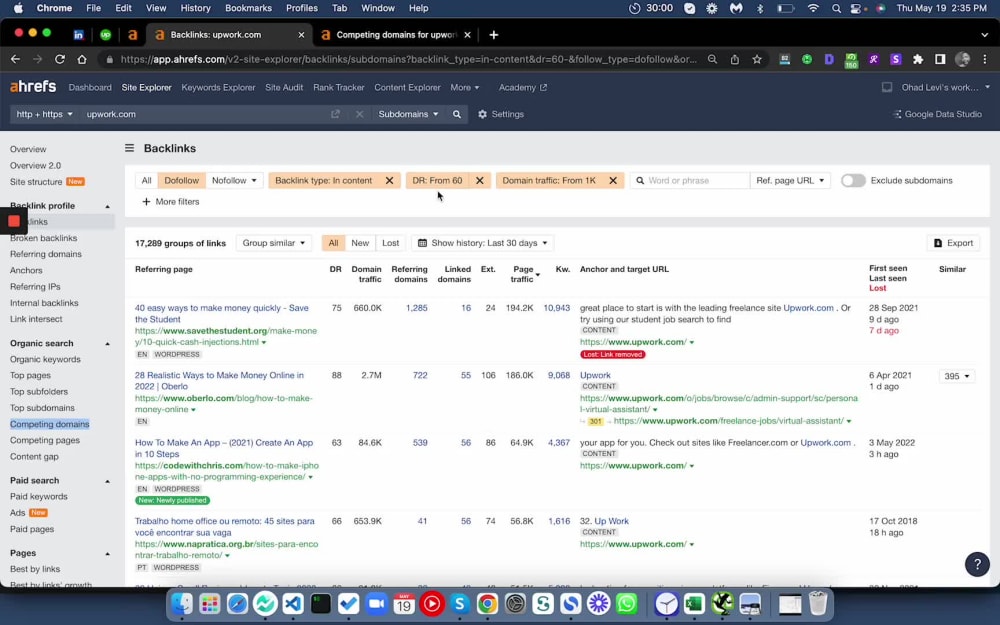Click More filters button
The height and width of the screenshot is (625, 1000).
[x=170, y=202]
